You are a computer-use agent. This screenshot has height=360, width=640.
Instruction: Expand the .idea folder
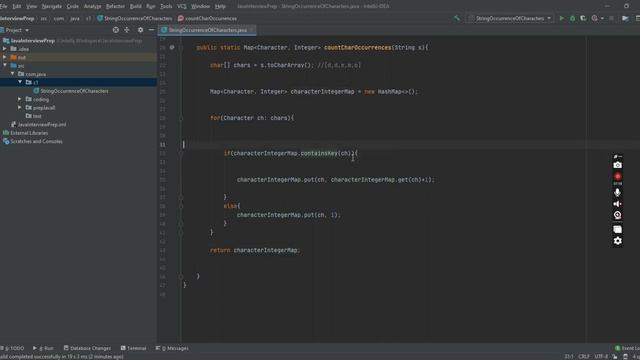4,49
